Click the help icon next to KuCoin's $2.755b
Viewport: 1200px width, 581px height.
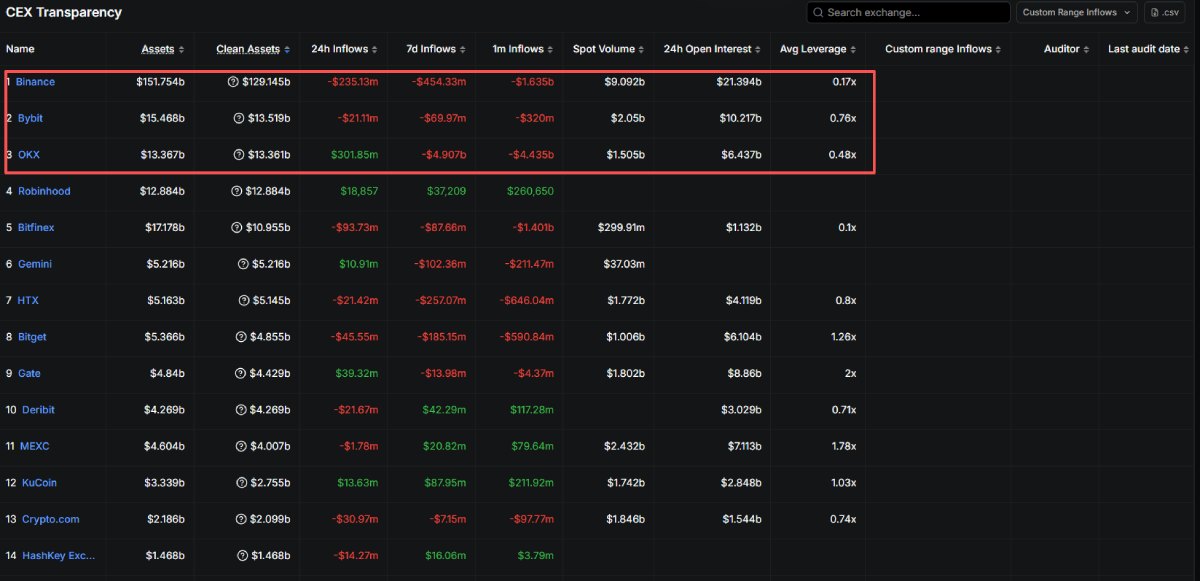click(x=240, y=483)
